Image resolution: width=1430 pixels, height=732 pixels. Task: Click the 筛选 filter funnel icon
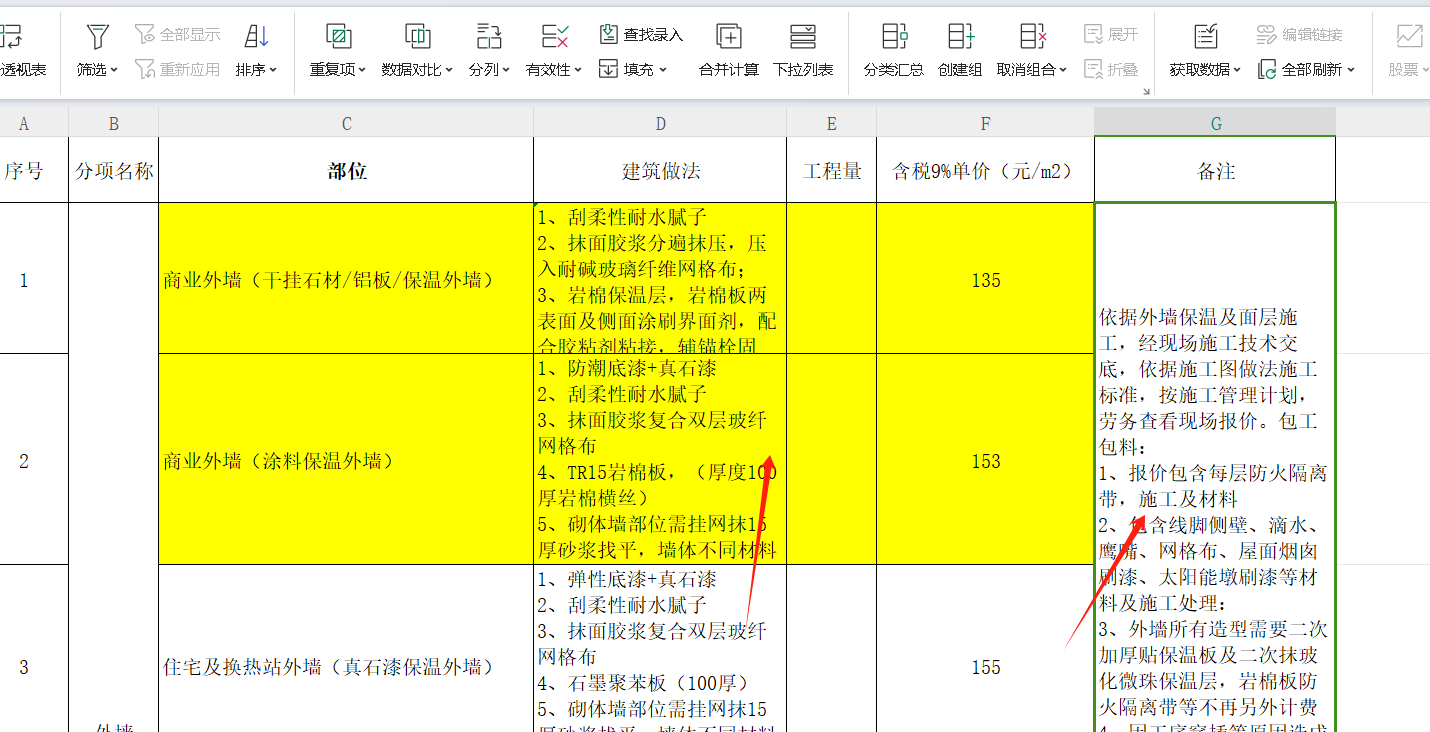click(x=97, y=36)
